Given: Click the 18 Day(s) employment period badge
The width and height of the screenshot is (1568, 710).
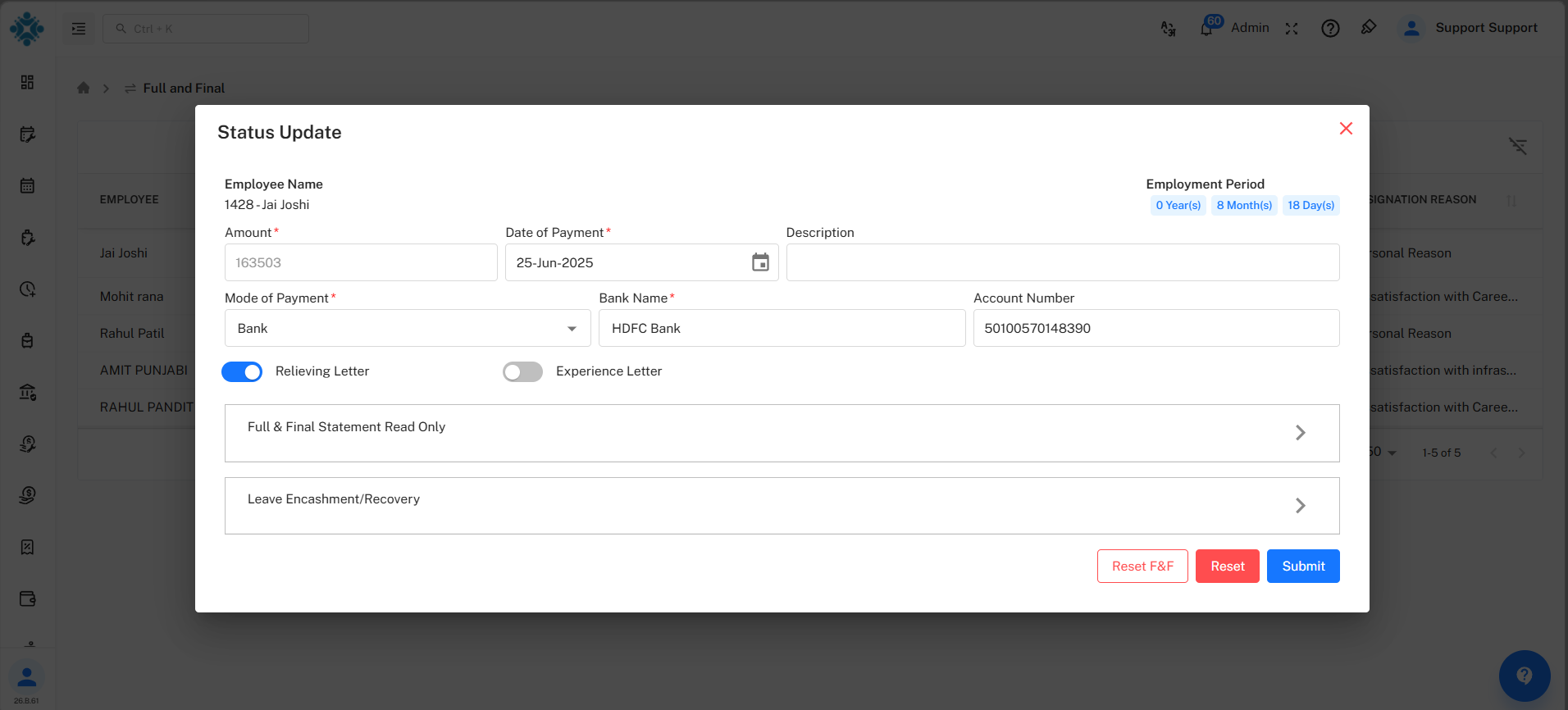Looking at the screenshot, I should 1310,205.
